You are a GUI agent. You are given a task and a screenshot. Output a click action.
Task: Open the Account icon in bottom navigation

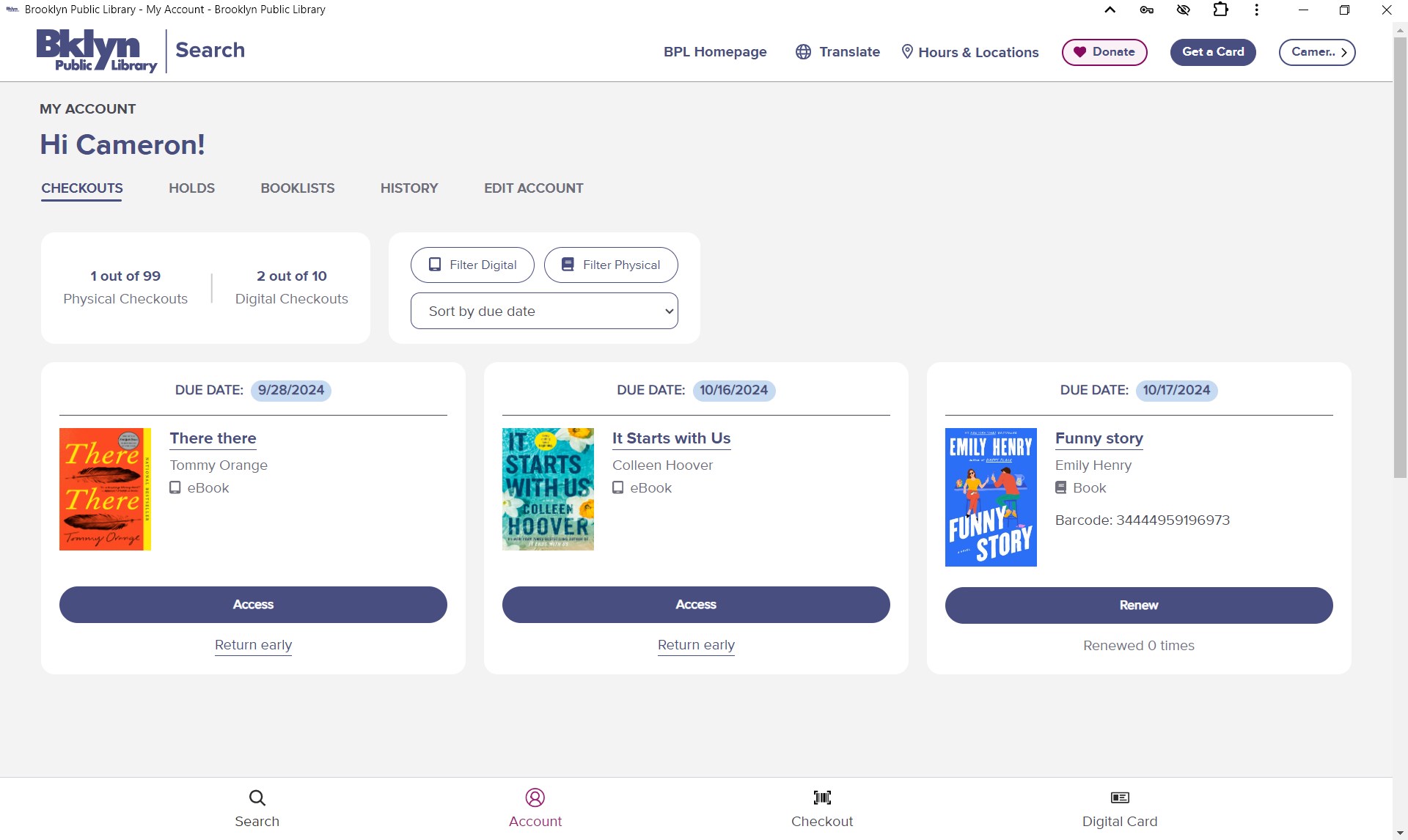click(x=535, y=797)
